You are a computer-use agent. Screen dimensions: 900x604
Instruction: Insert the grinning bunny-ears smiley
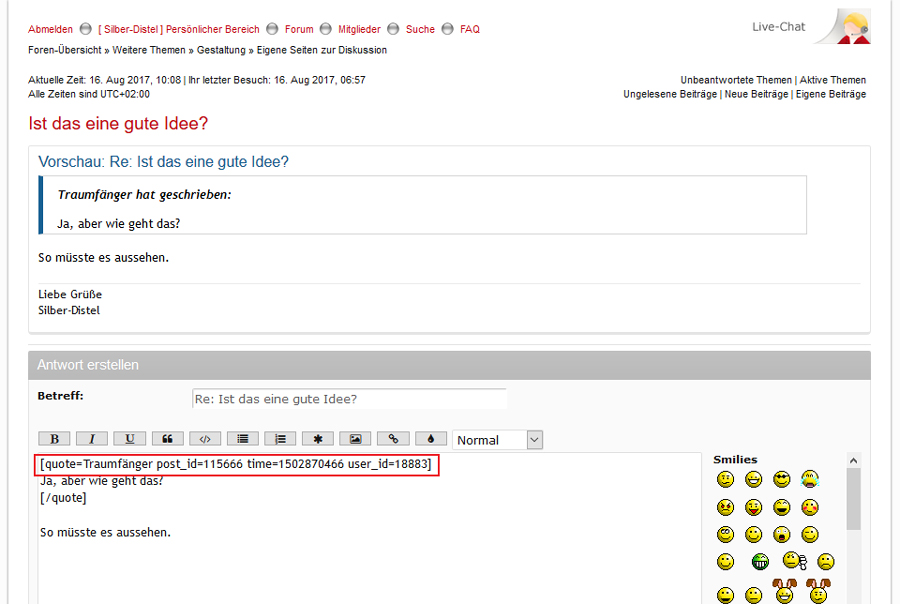(x=785, y=591)
